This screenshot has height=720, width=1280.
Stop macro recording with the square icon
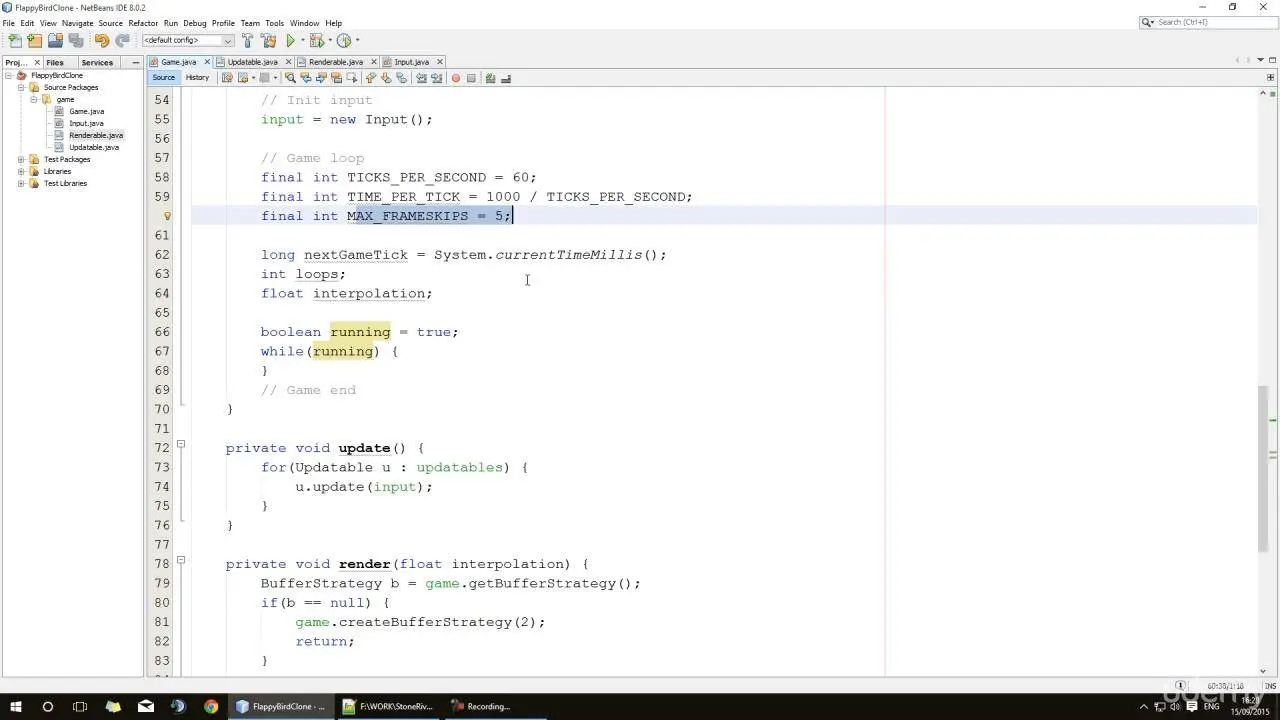point(471,78)
